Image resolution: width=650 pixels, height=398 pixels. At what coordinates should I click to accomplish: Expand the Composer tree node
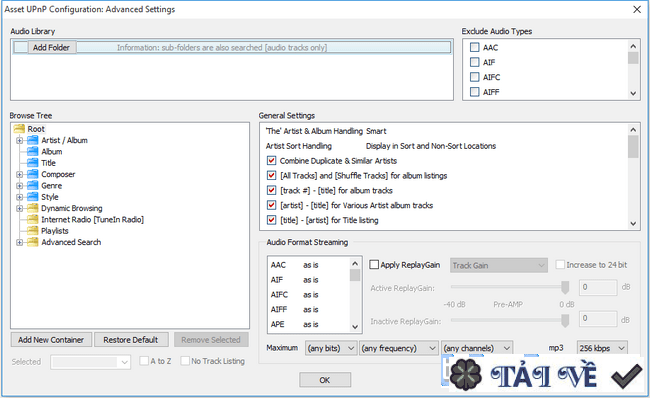pyautogui.click(x=19, y=175)
